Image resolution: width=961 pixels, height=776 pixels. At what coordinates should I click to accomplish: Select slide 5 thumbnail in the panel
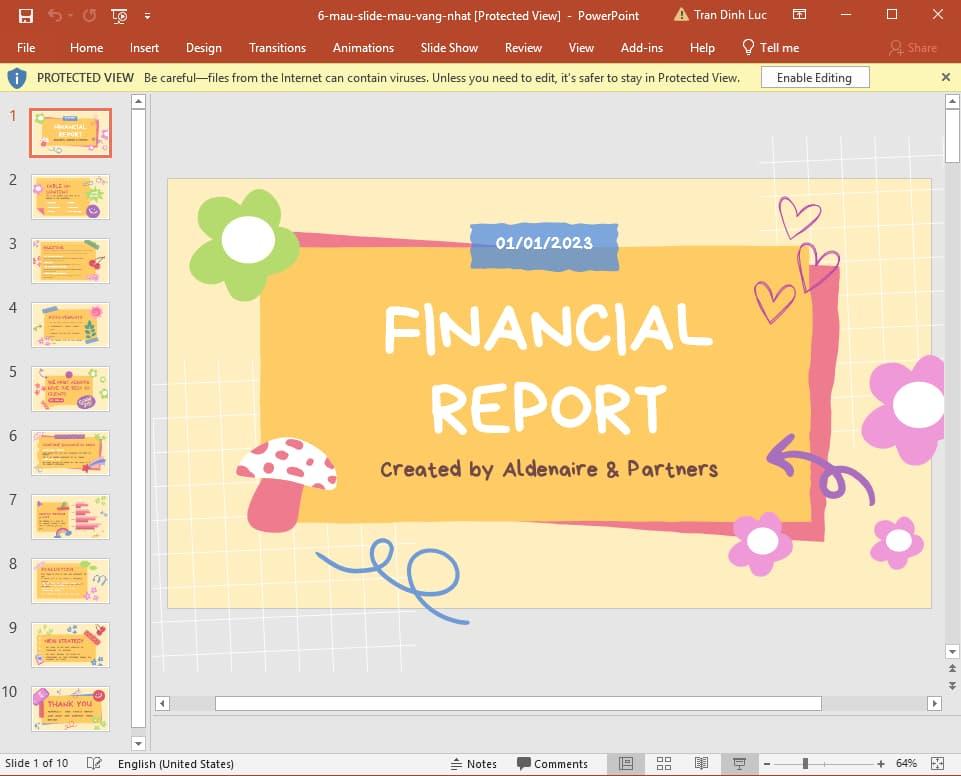click(70, 388)
